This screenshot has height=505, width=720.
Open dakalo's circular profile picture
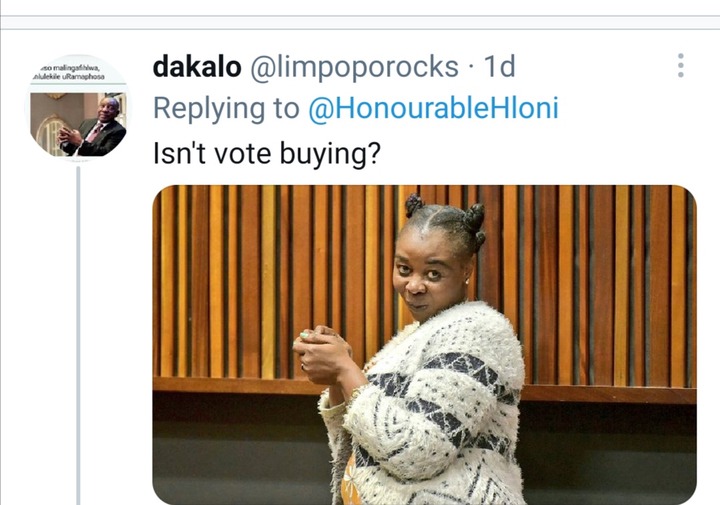click(78, 108)
